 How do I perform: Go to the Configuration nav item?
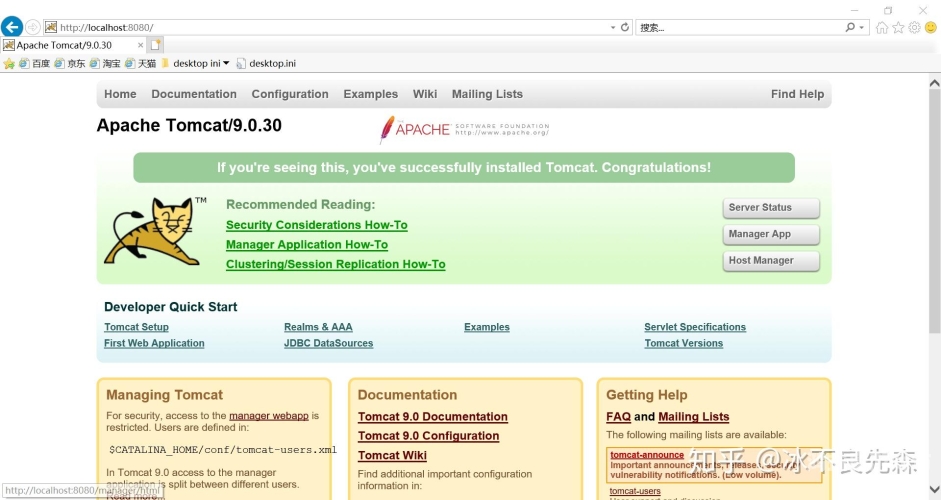(x=290, y=94)
